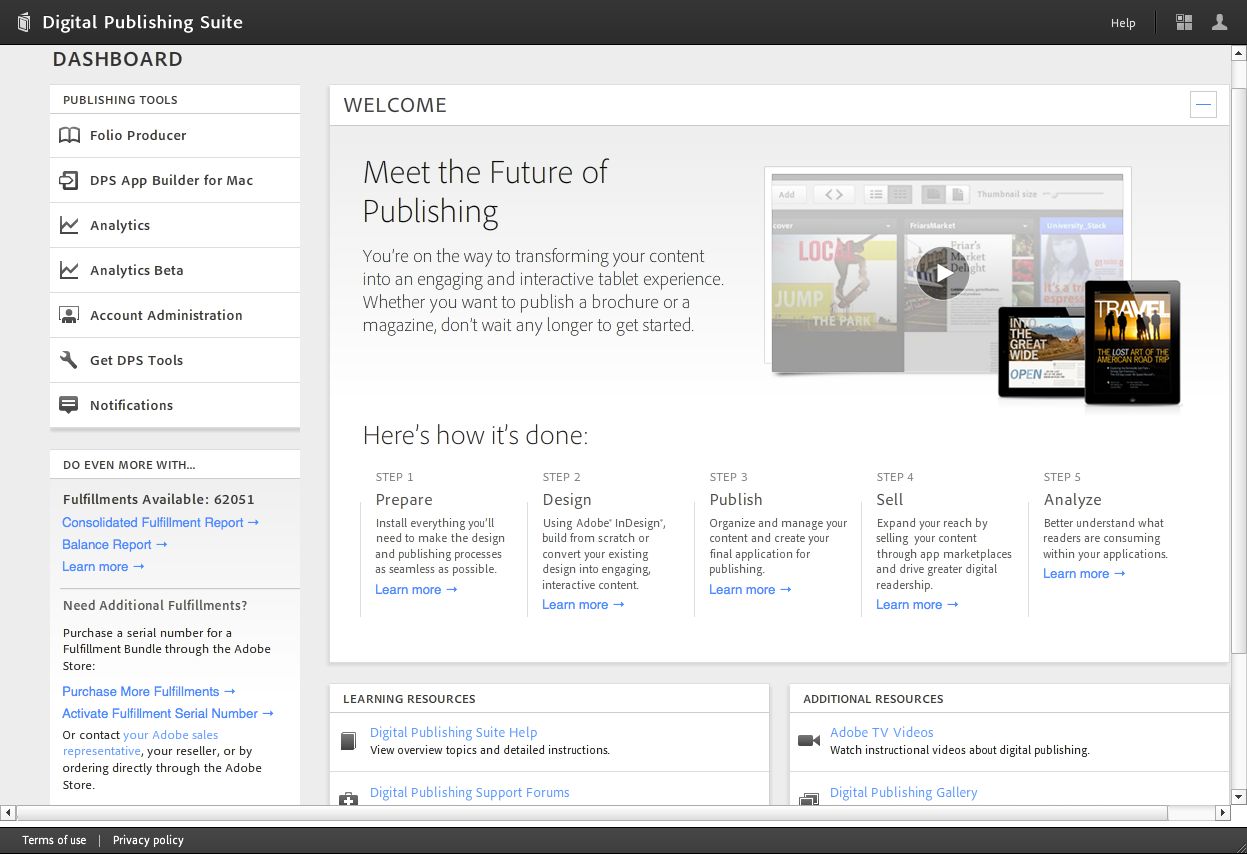
Task: Play the welcome video
Action: point(942,272)
